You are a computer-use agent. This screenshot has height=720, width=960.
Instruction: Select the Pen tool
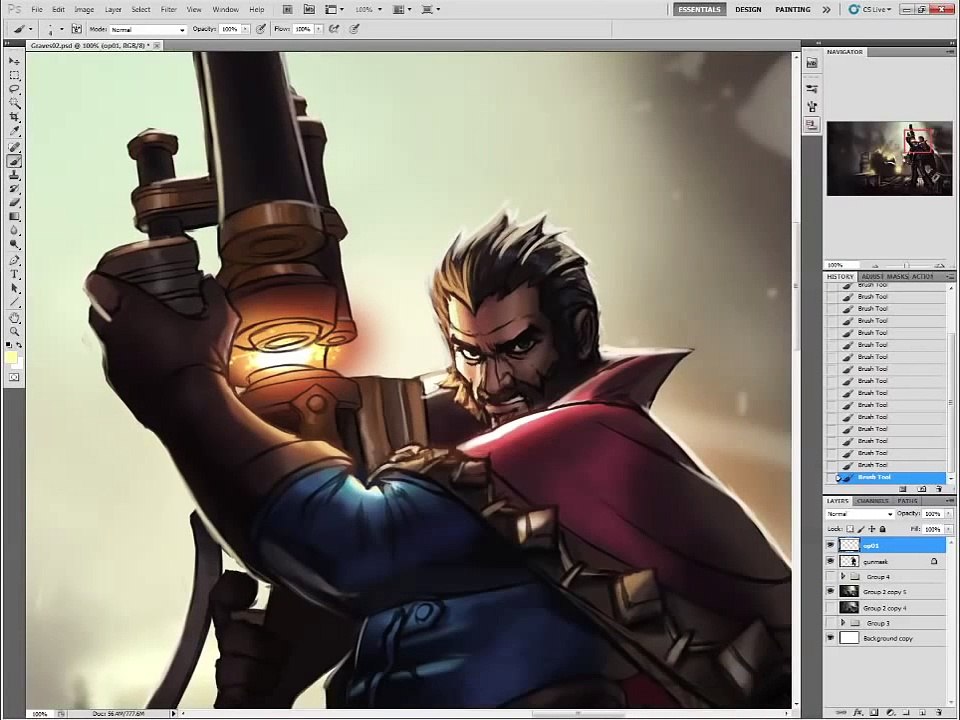14,260
